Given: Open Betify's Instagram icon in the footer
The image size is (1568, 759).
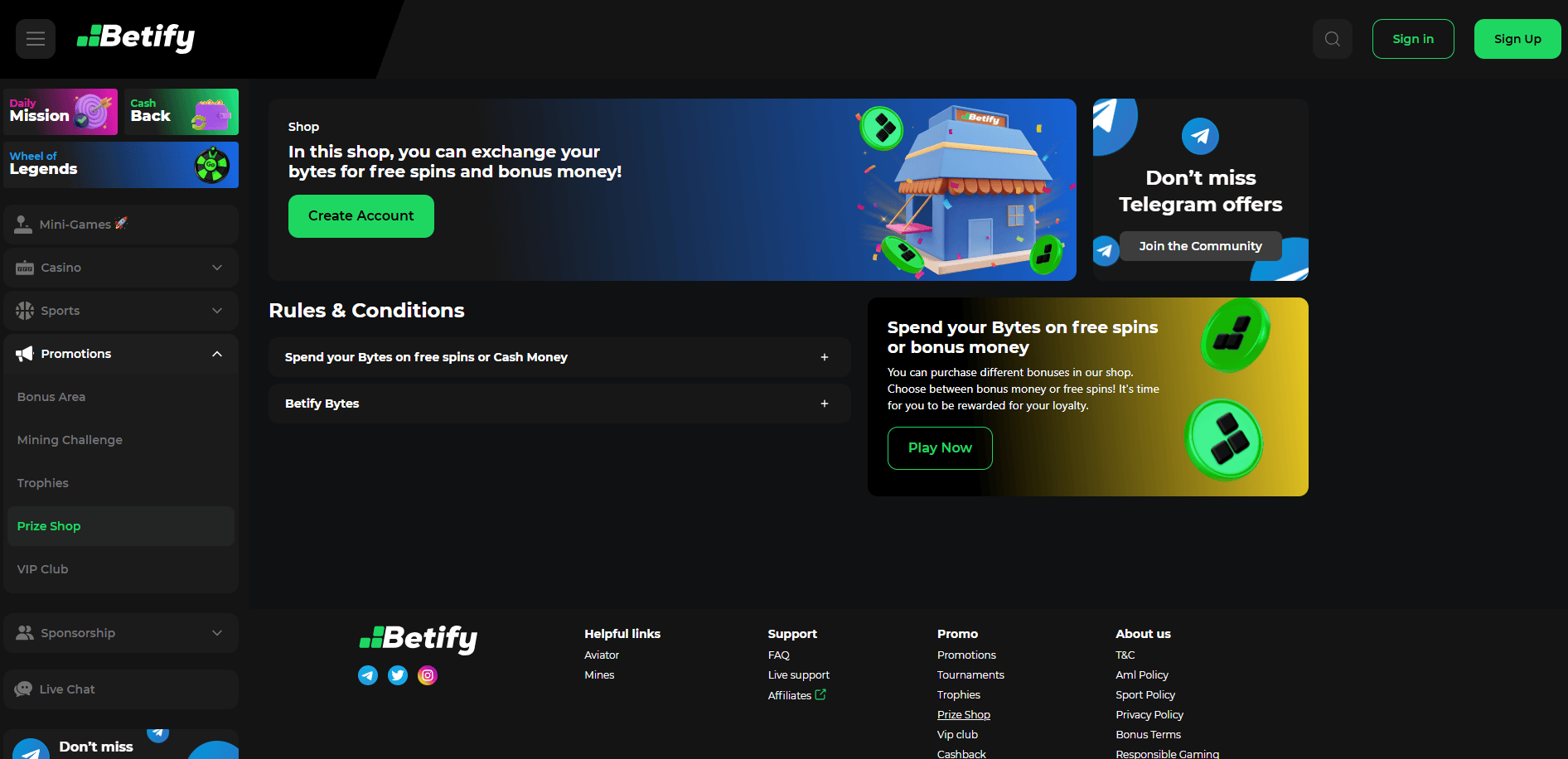Looking at the screenshot, I should coord(427,674).
